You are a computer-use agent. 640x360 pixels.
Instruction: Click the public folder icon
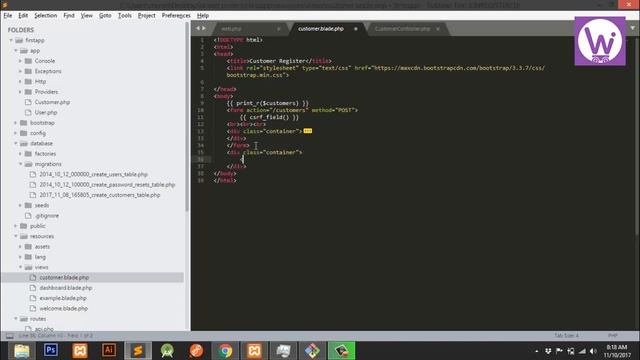point(24,226)
